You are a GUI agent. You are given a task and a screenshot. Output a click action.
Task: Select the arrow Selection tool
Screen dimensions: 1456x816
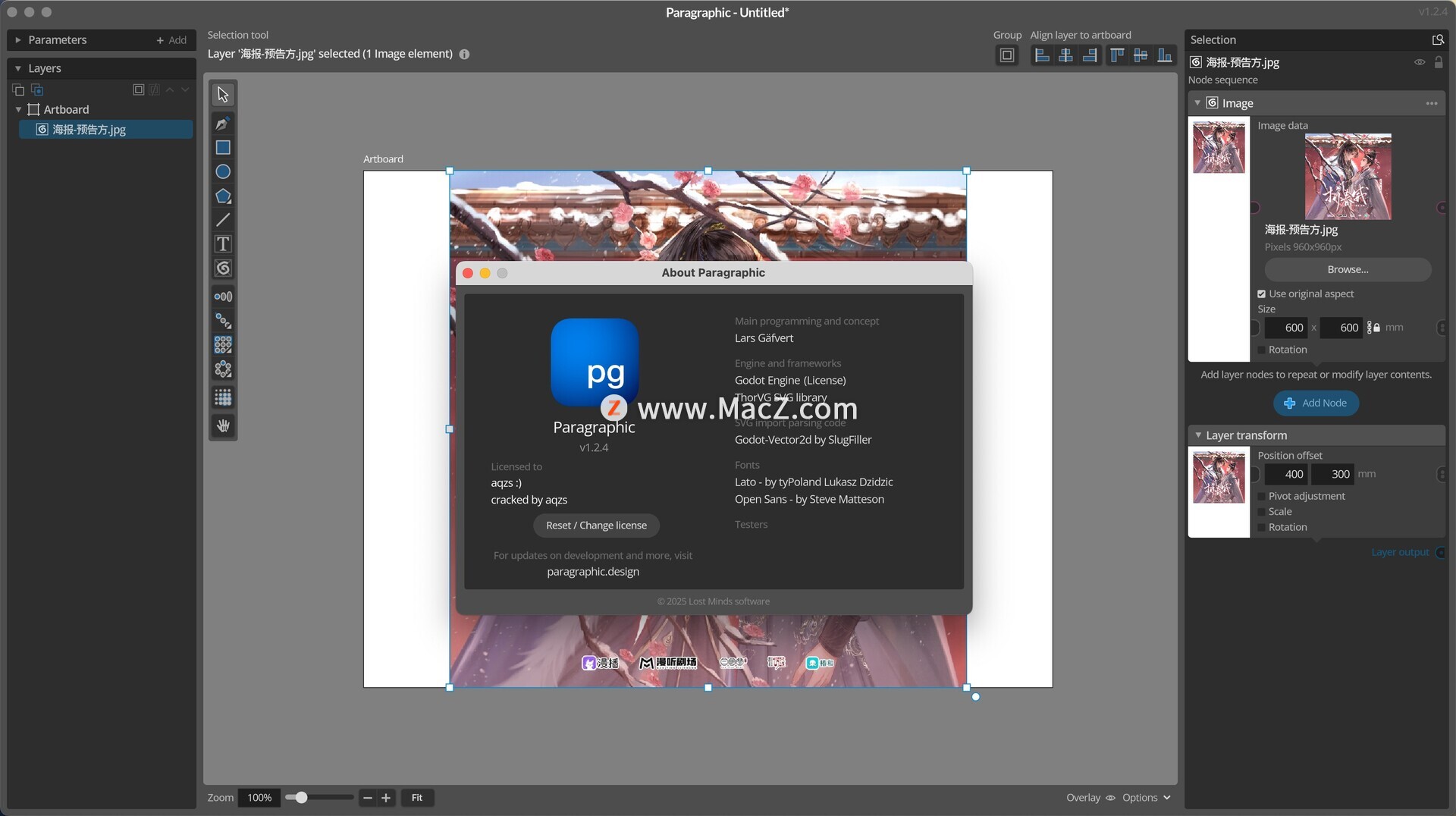pos(223,95)
